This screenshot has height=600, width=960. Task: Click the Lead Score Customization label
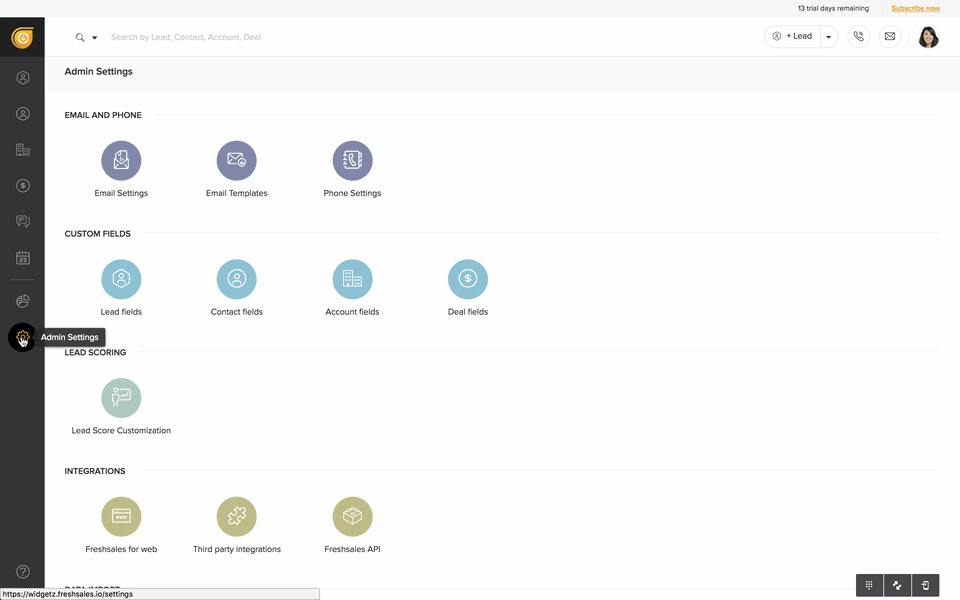point(121,430)
